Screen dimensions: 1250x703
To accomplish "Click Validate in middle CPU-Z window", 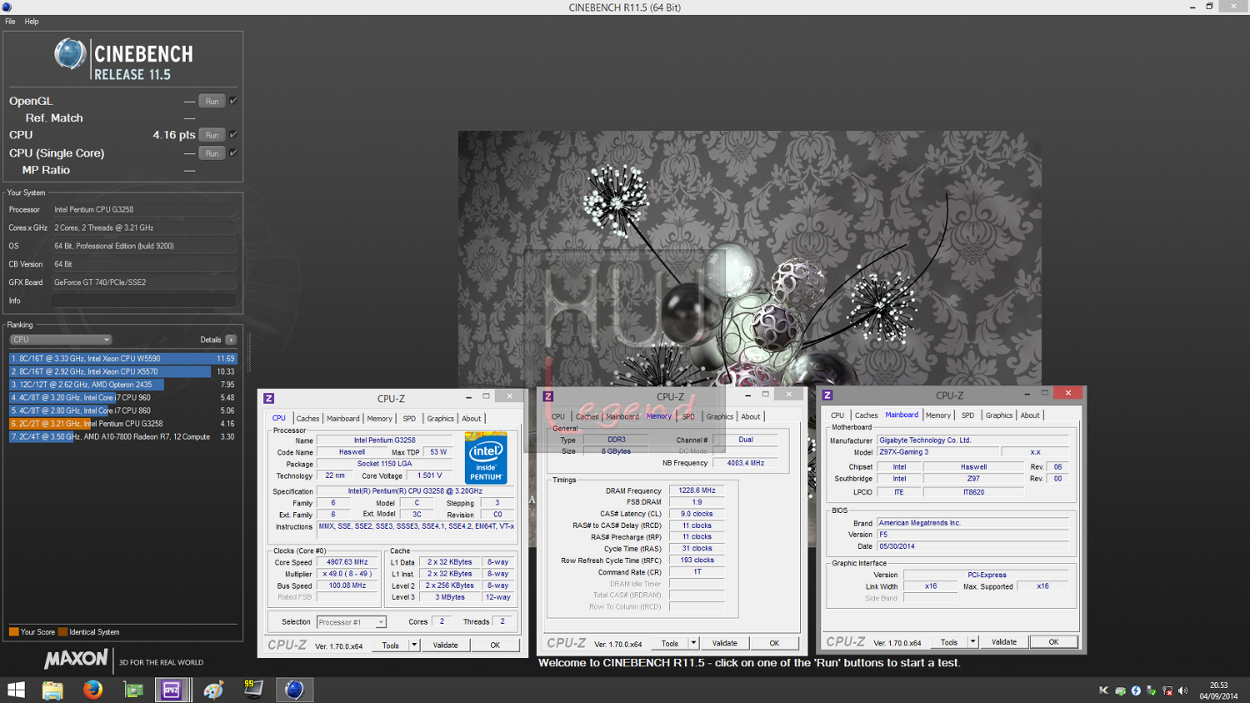I will tap(724, 643).
